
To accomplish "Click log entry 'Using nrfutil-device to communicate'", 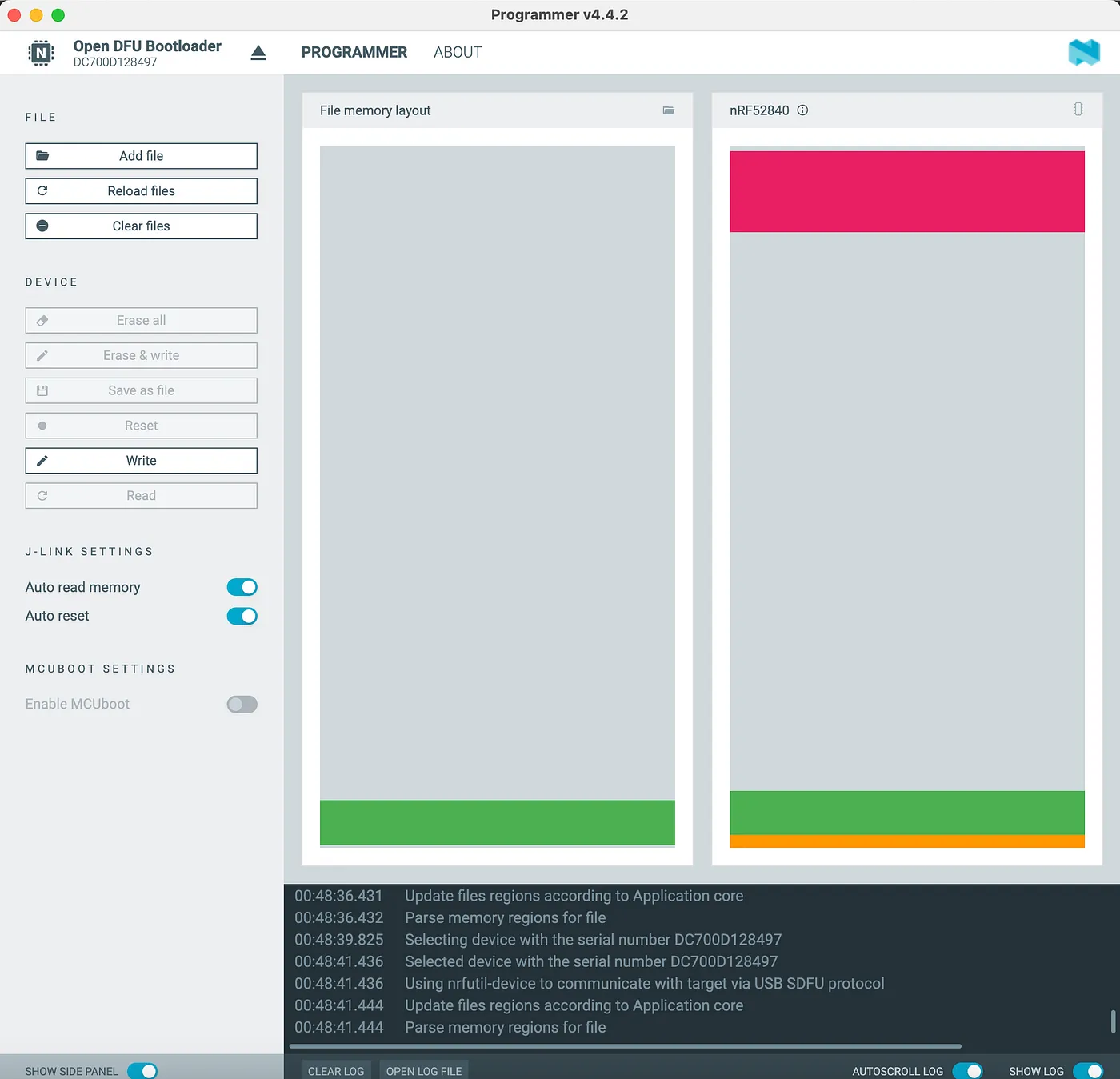I will 590,984.
